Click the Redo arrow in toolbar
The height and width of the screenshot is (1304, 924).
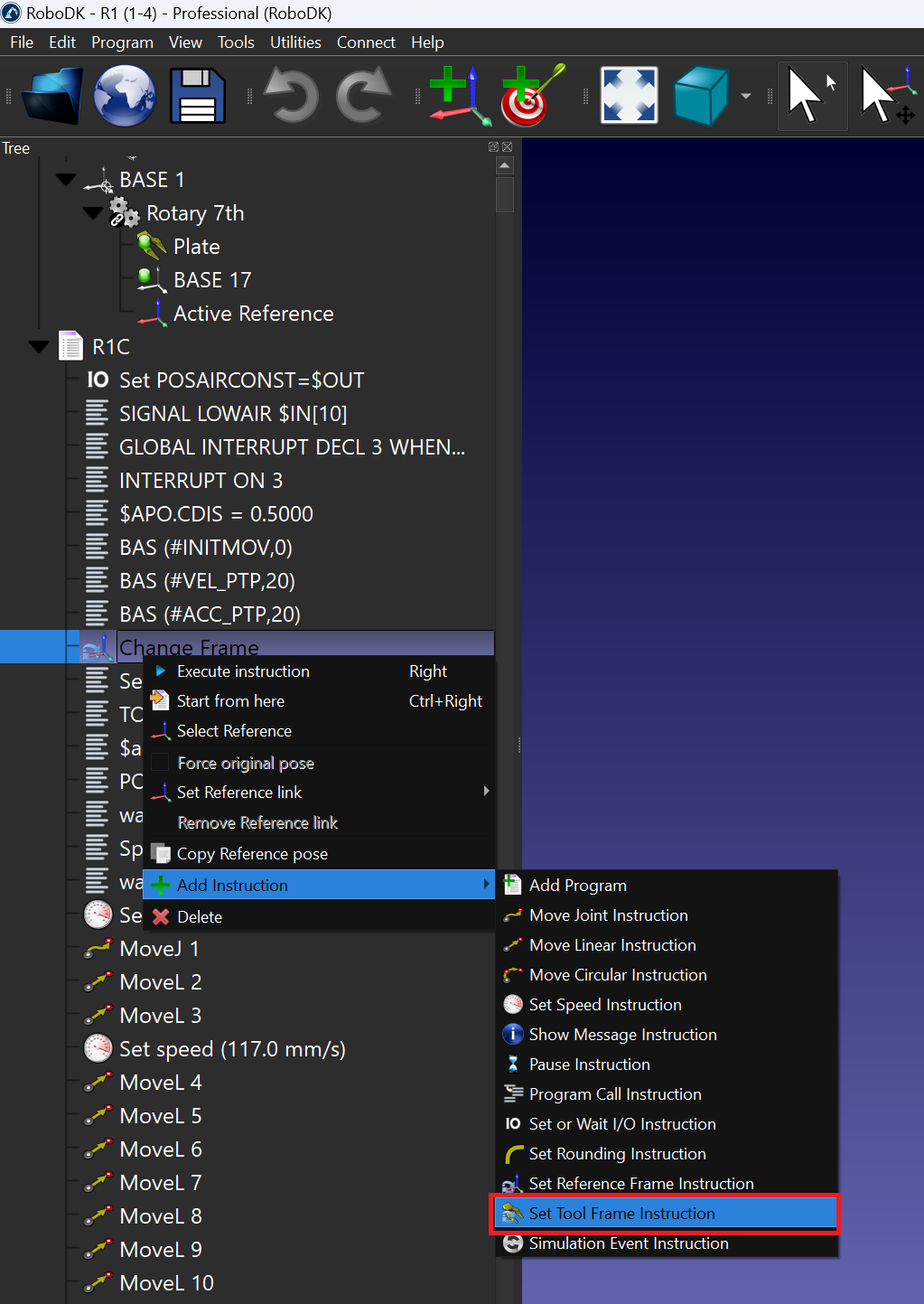click(363, 96)
